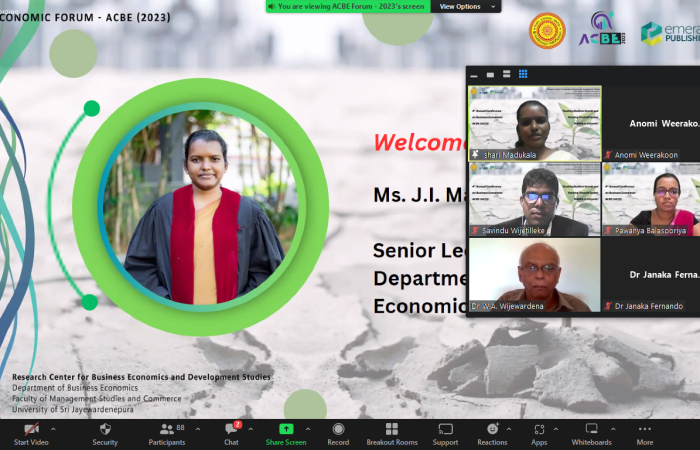700x450 pixels.
Task: Open the Reactions icon
Action: 491,429
